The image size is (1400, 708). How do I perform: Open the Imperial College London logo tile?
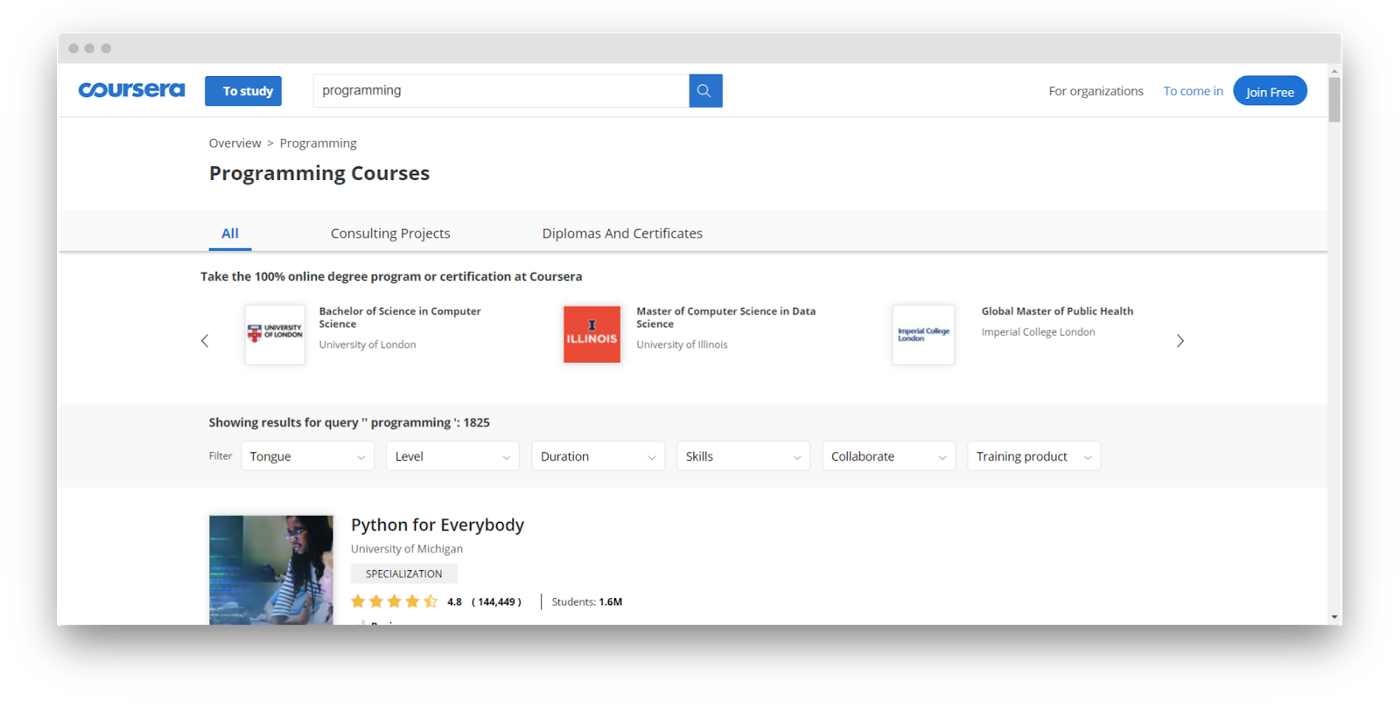coord(923,334)
